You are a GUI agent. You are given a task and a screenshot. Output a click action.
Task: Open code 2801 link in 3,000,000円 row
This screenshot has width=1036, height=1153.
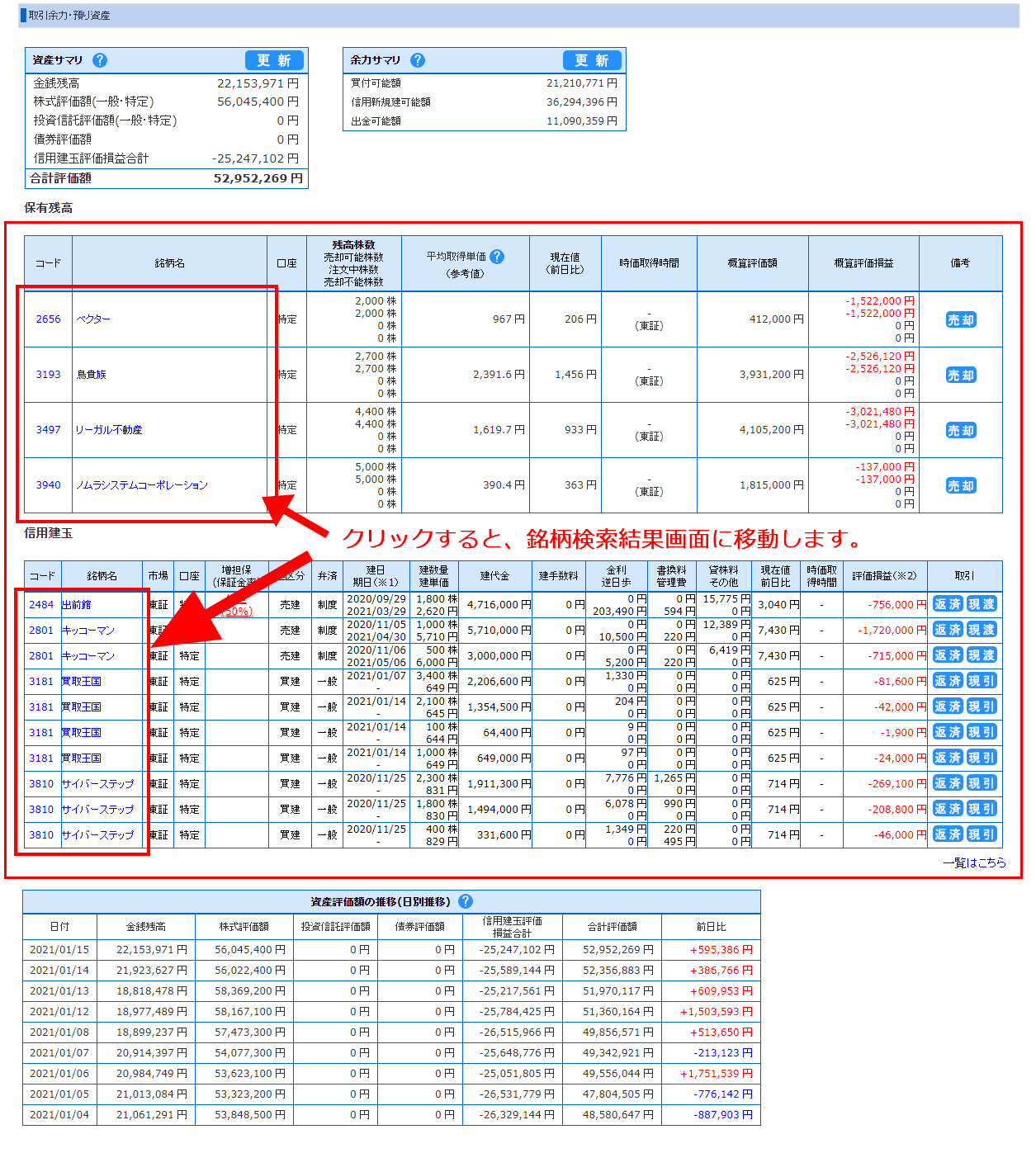tap(41, 656)
